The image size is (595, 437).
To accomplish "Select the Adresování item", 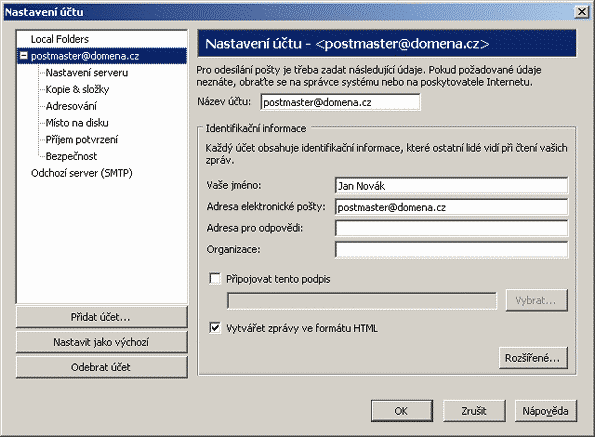I will tap(71, 106).
